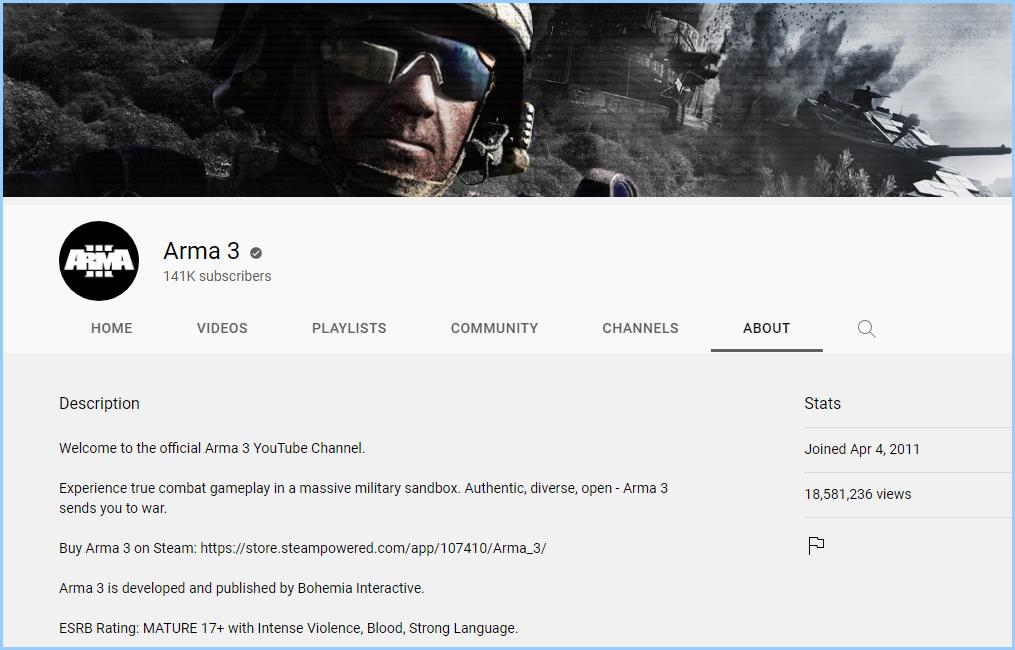Open the CHANNELS tab
Image resolution: width=1015 pixels, height=650 pixels.
coord(640,328)
